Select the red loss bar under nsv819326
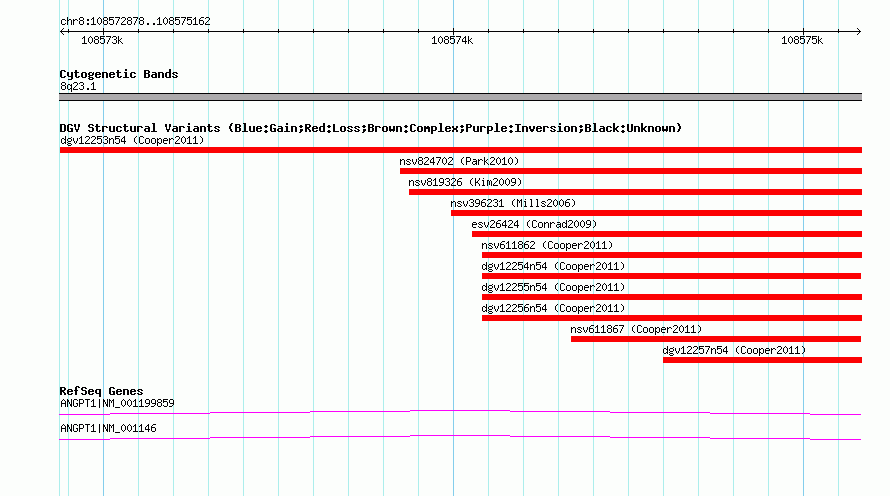890x496 pixels. click(x=635, y=192)
